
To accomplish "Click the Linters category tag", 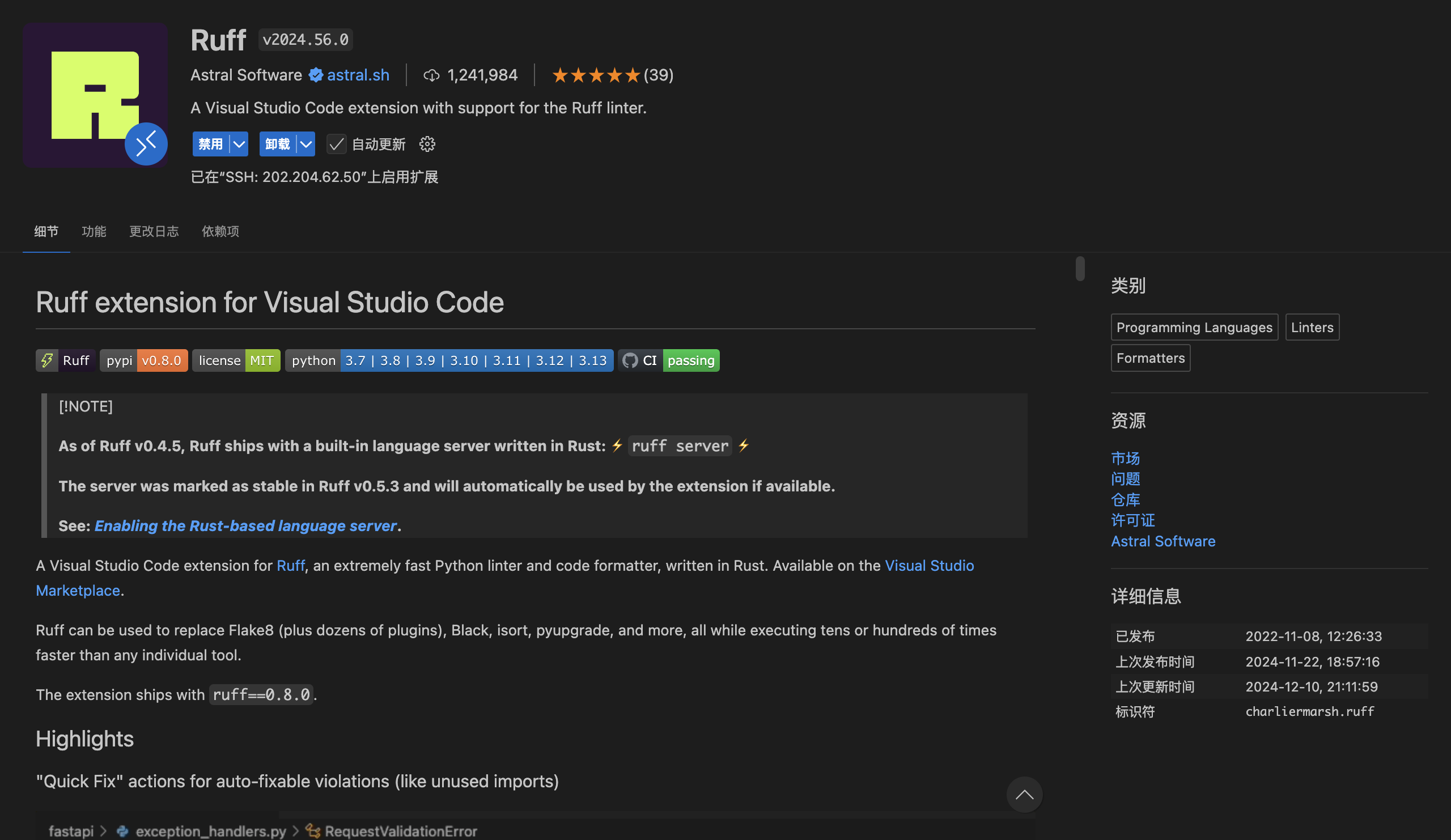I will tap(1312, 328).
